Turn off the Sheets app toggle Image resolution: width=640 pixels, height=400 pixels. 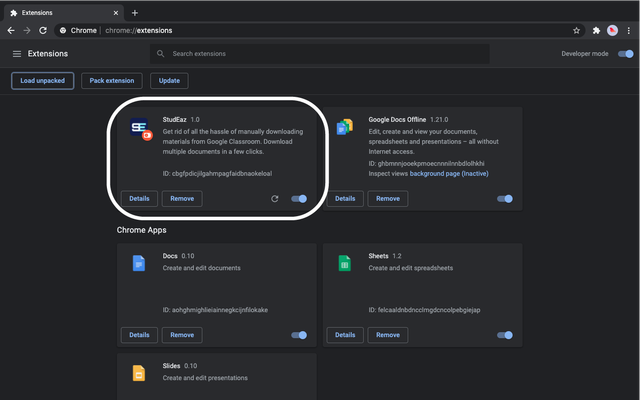pyautogui.click(x=504, y=335)
